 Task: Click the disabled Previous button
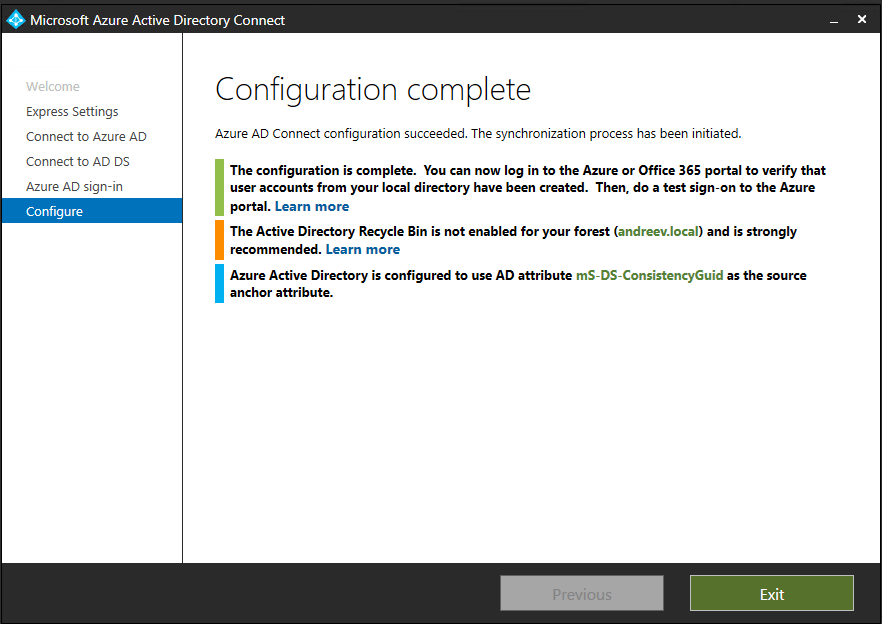[582, 593]
